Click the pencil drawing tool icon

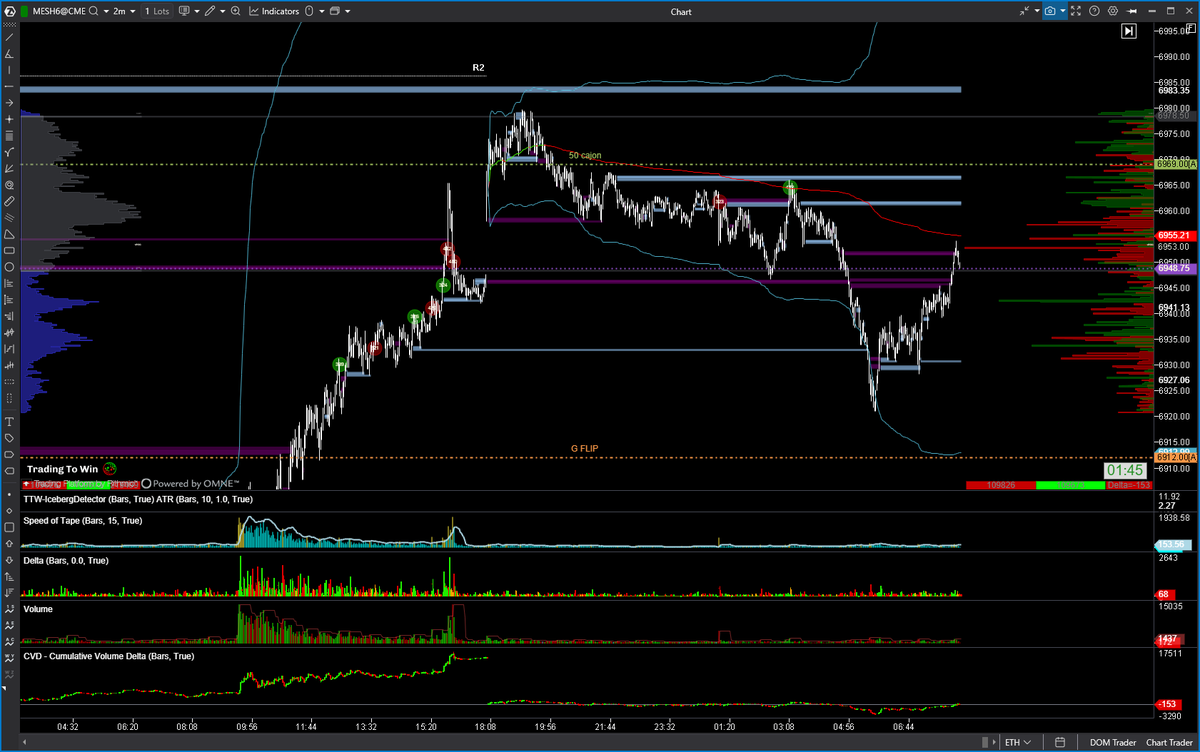pos(209,11)
